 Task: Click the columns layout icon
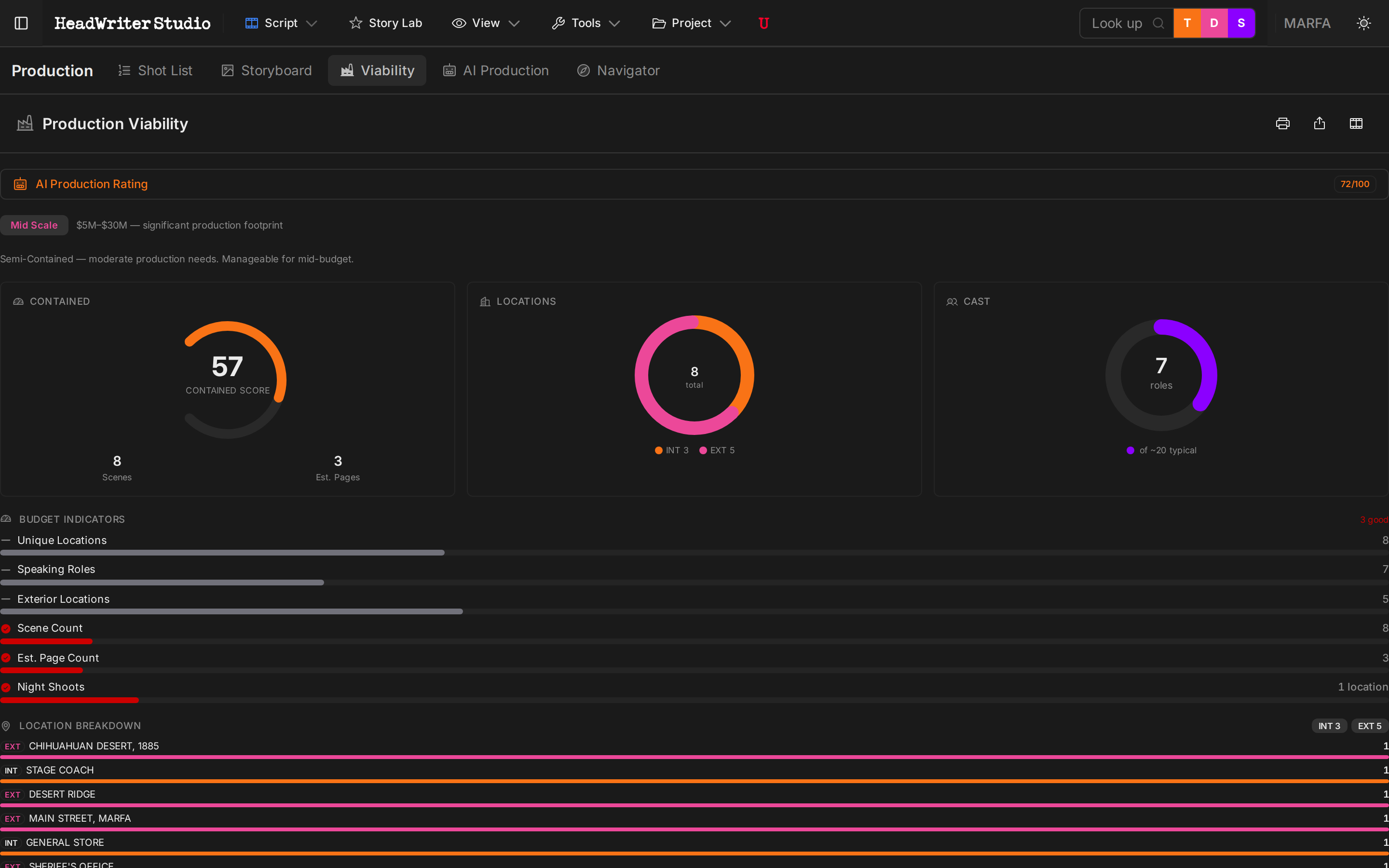tap(1356, 123)
